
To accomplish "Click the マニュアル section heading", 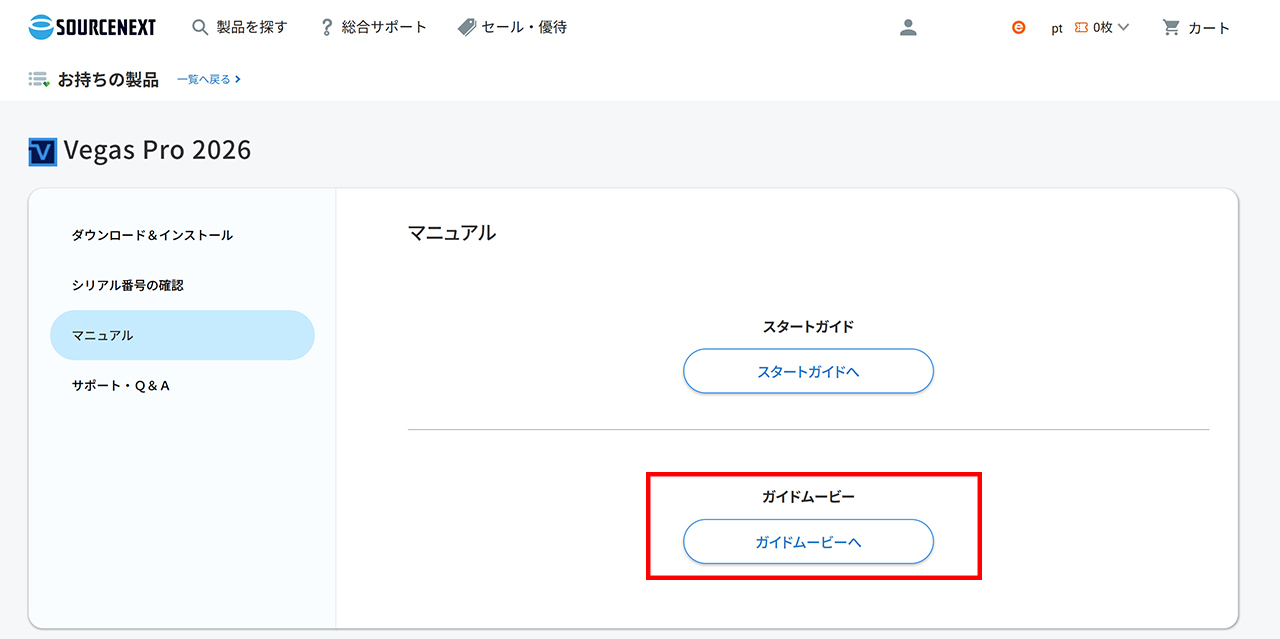I will pos(452,233).
